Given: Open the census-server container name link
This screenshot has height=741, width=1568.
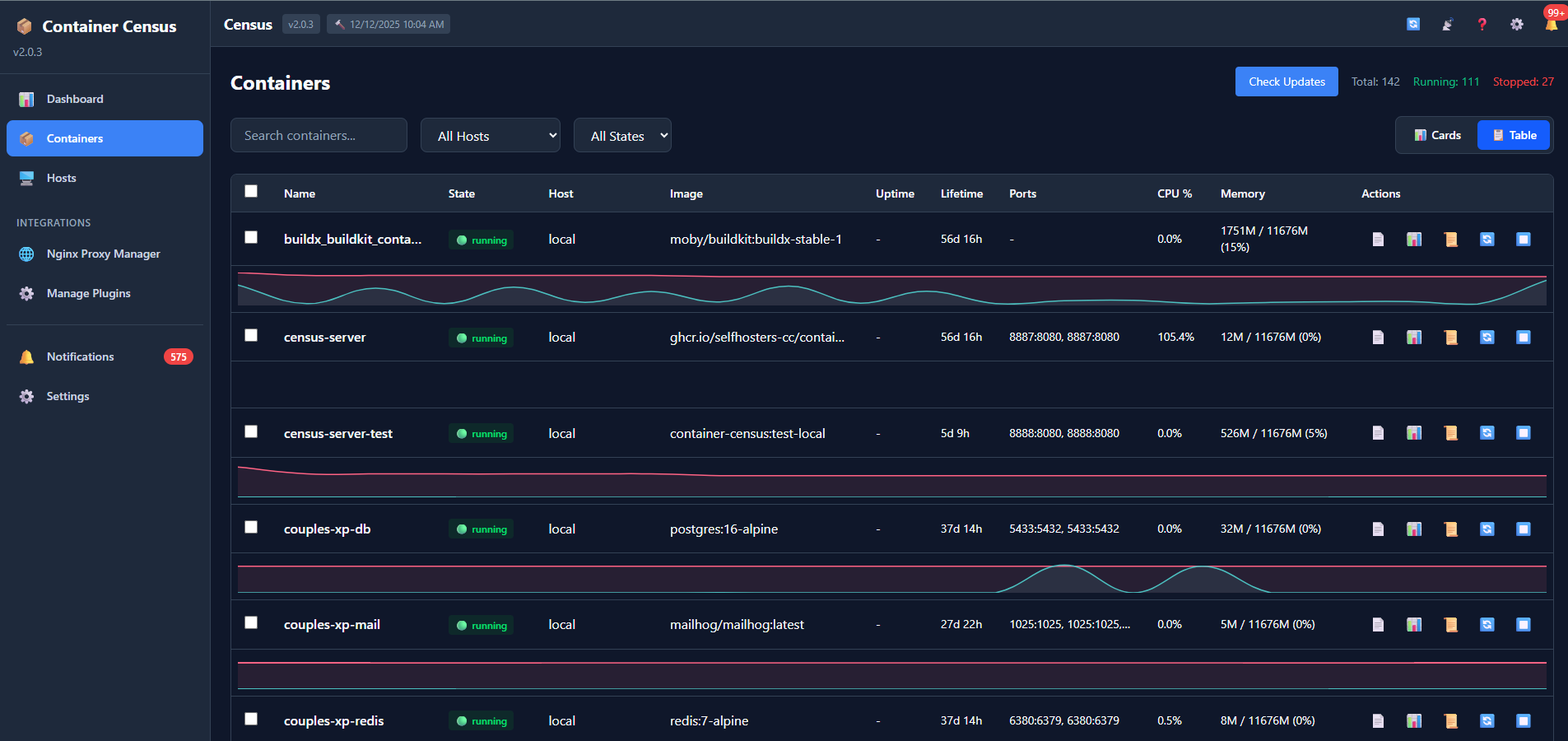Looking at the screenshot, I should pyautogui.click(x=324, y=337).
